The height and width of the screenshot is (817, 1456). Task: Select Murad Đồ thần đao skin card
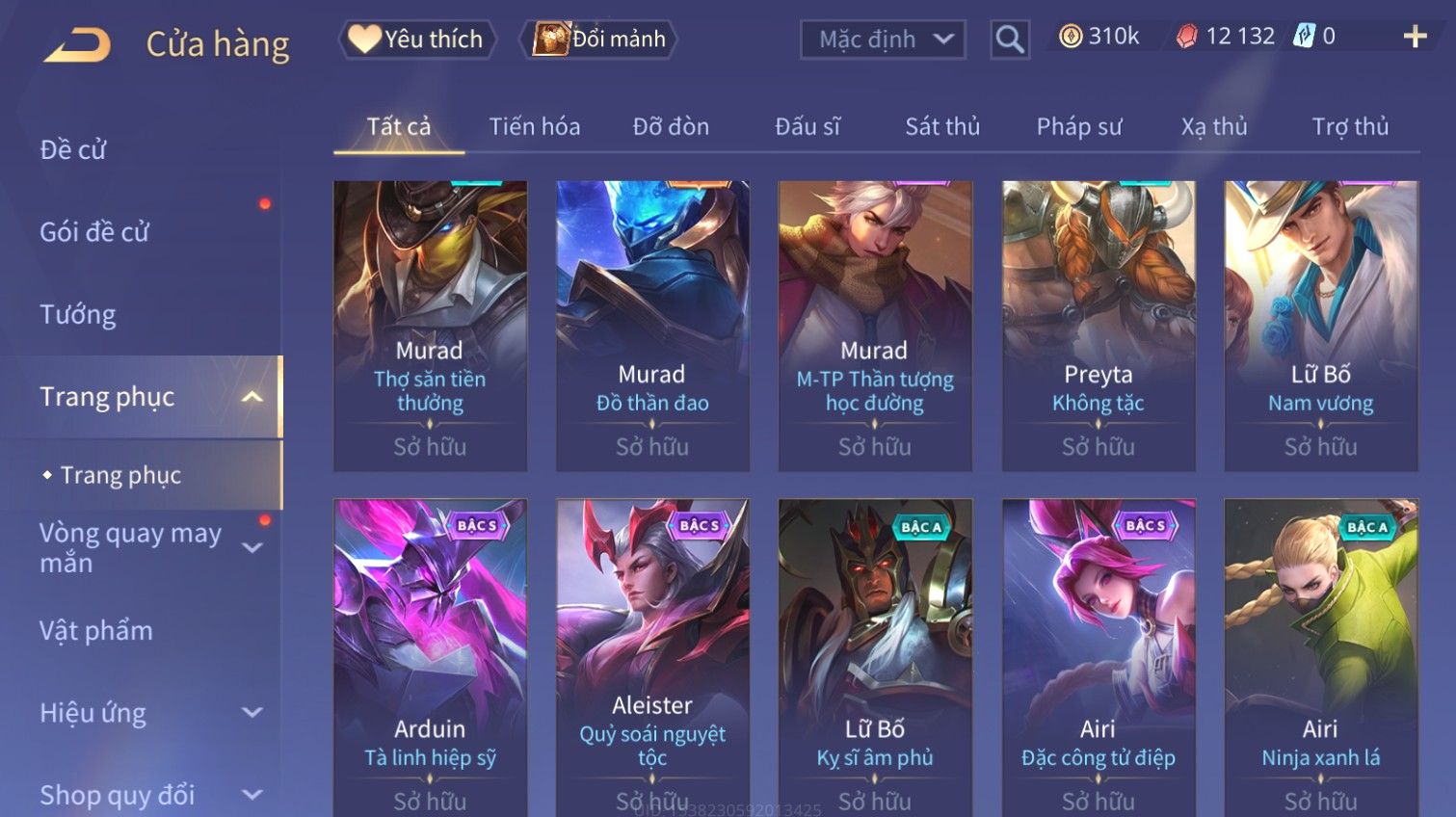click(x=652, y=326)
